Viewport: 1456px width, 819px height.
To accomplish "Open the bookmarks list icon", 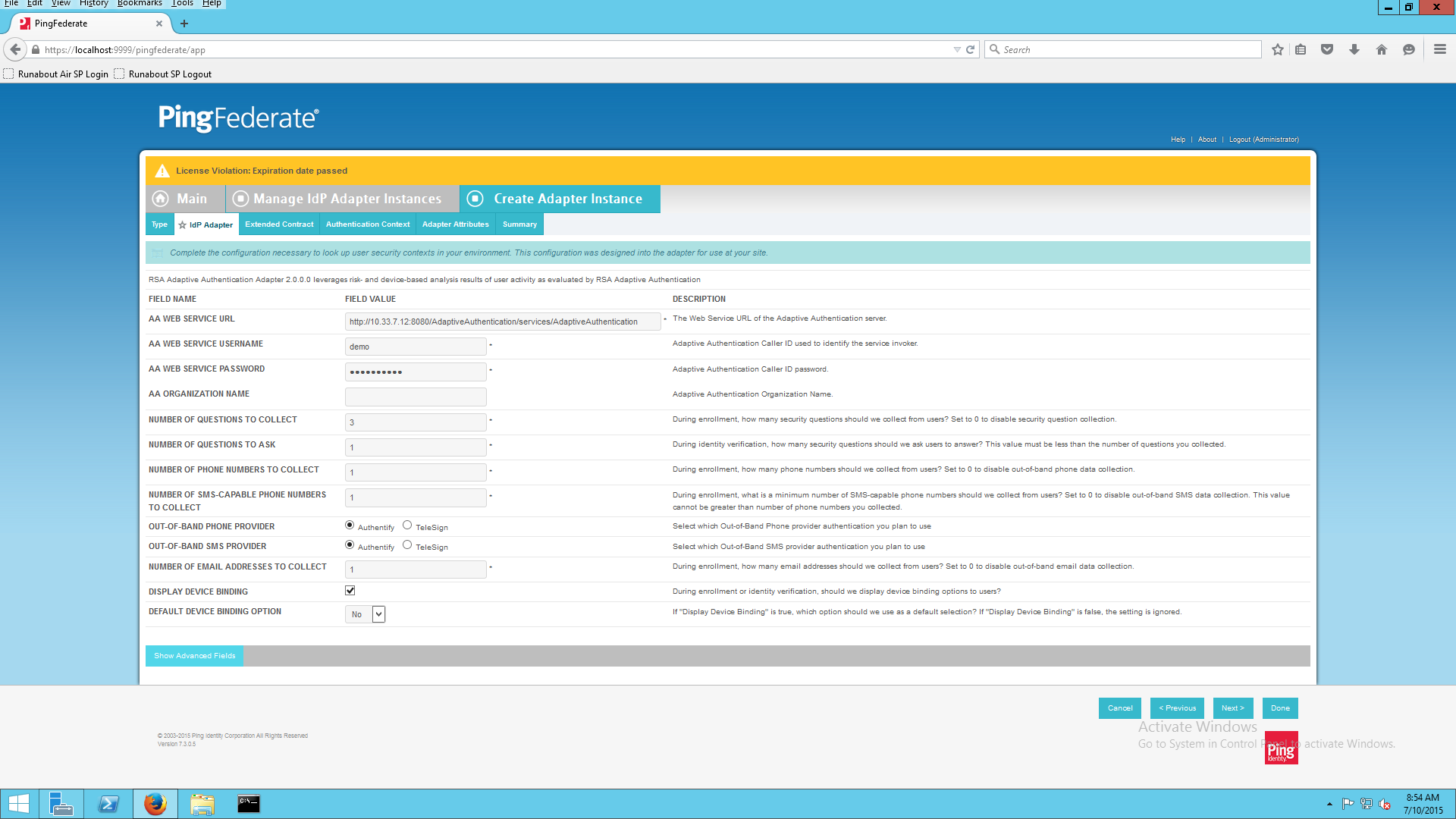I will 1301,49.
